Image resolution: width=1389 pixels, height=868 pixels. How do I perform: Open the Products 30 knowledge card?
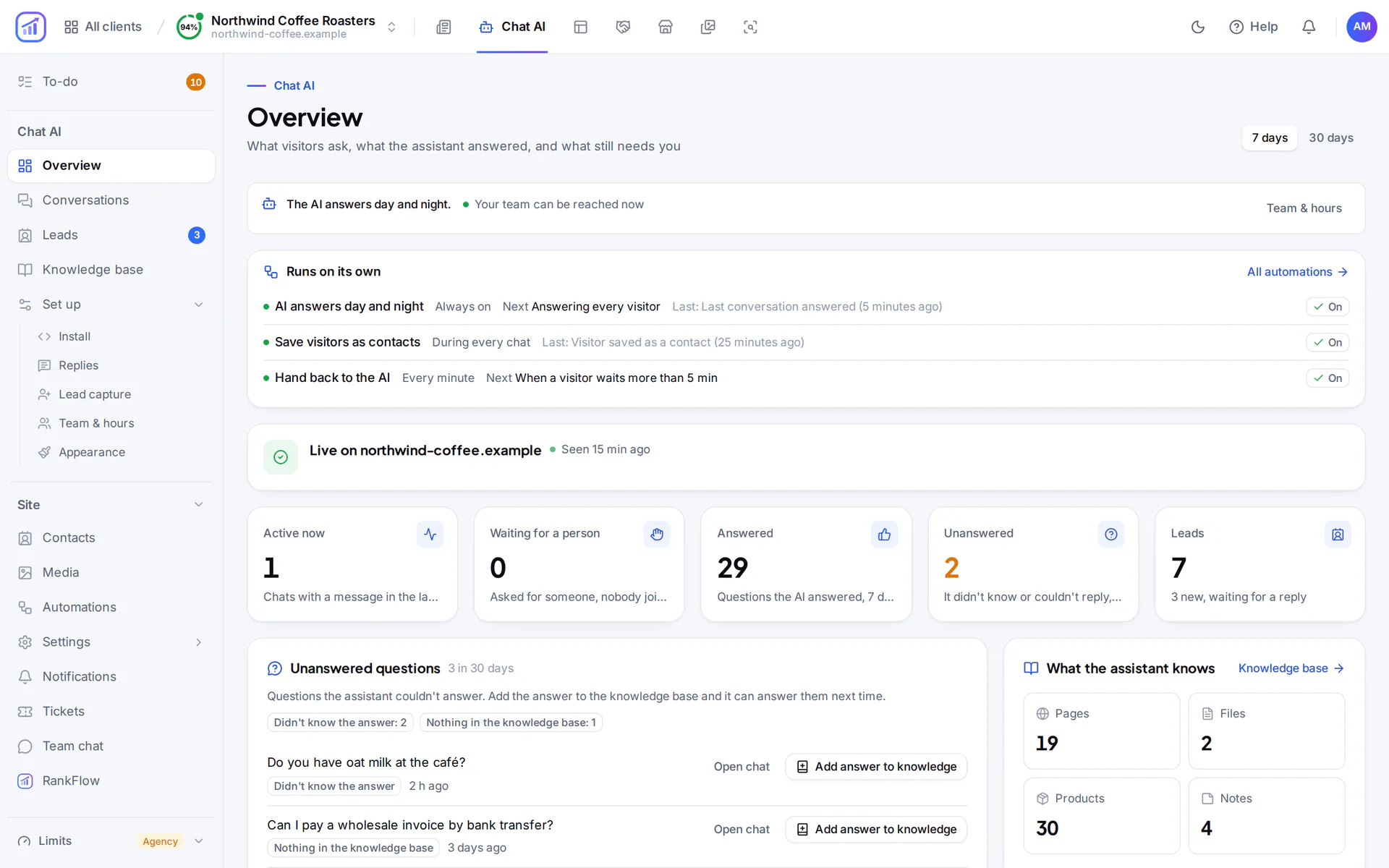click(1102, 816)
